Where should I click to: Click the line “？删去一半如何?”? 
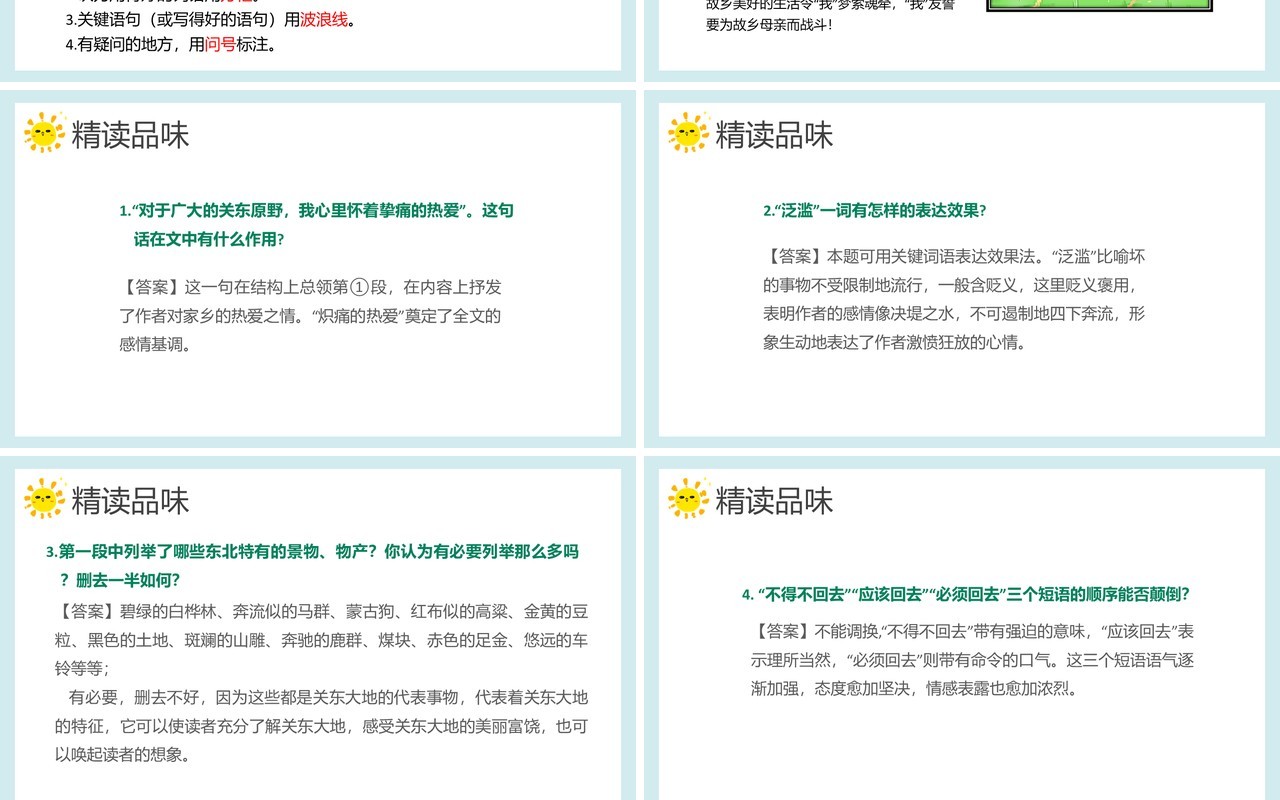120,581
